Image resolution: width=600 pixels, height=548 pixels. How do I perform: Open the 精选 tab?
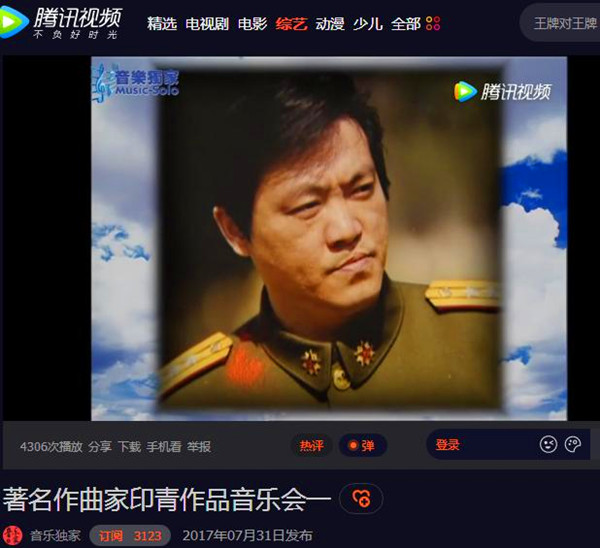pos(162,24)
